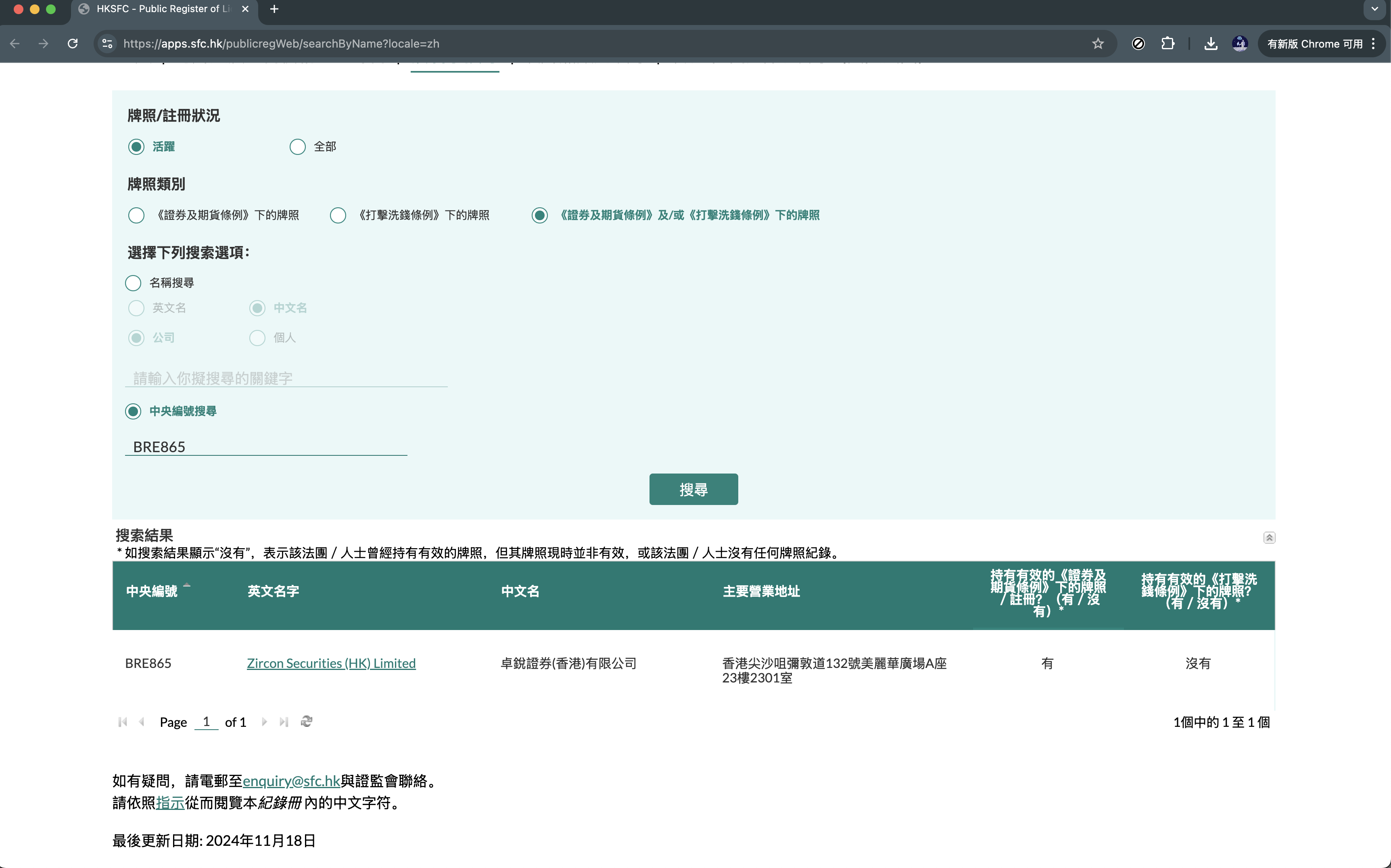Click the page number input field
This screenshot has width=1391, height=868.
[x=206, y=722]
